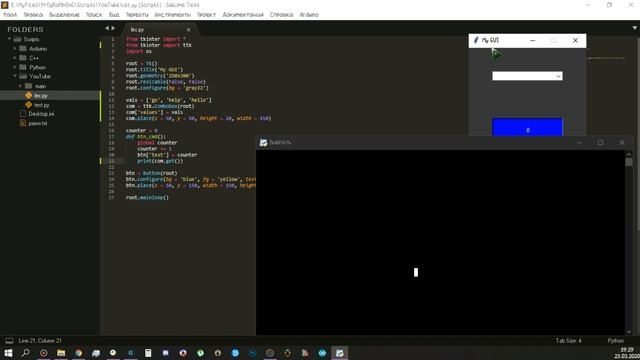The height and width of the screenshot is (360, 640).
Task: Open Windows taskbar search
Action: [x=25, y=353]
